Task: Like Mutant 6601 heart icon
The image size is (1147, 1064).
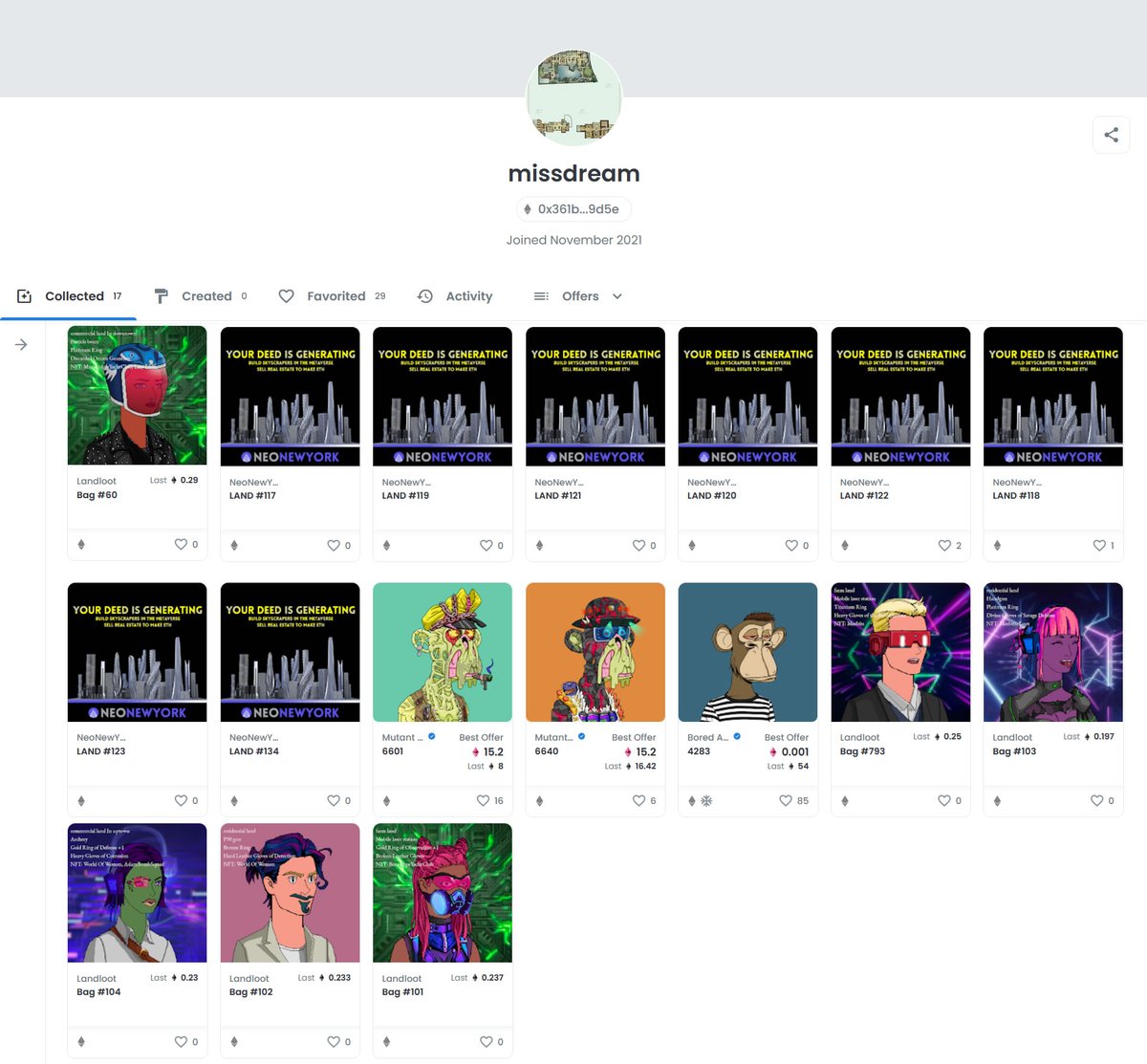Action: 483,801
